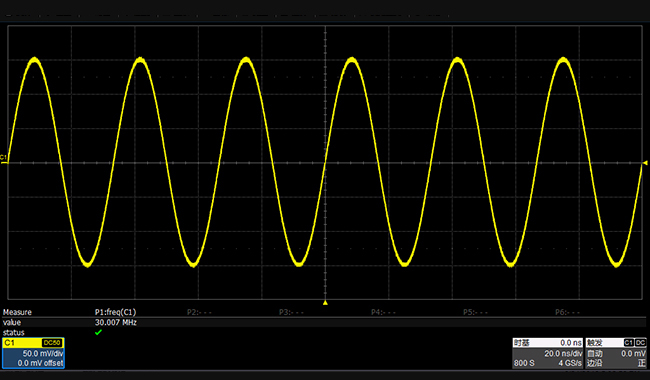This screenshot has height=380, width=650.
Task: Click the trigger delay marker below the grid
Action: point(325,303)
